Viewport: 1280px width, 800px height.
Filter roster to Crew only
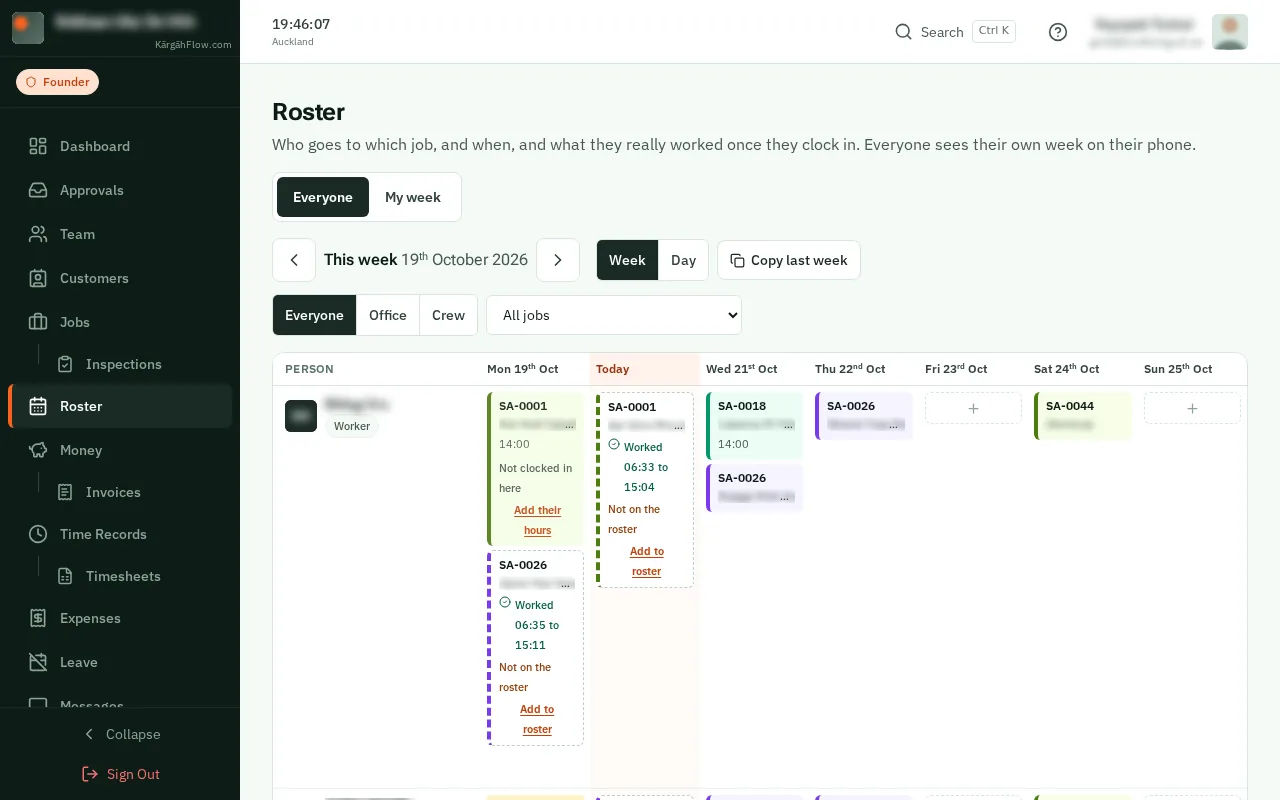point(448,315)
